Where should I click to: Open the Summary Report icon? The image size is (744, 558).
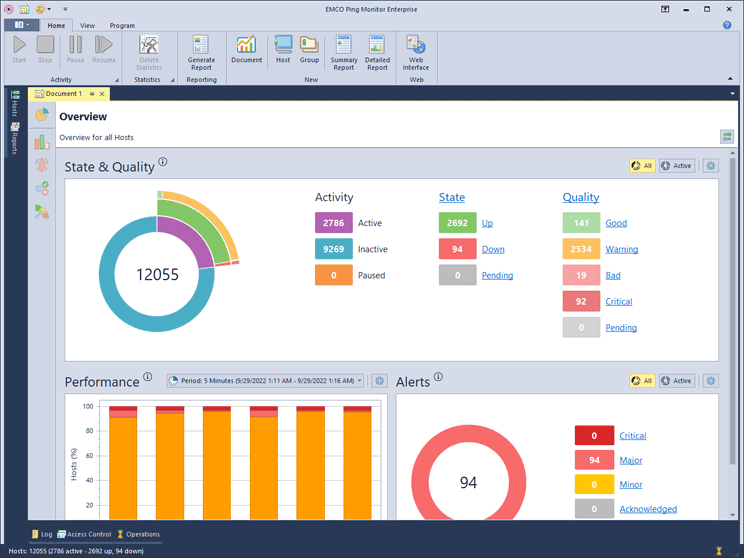point(344,50)
